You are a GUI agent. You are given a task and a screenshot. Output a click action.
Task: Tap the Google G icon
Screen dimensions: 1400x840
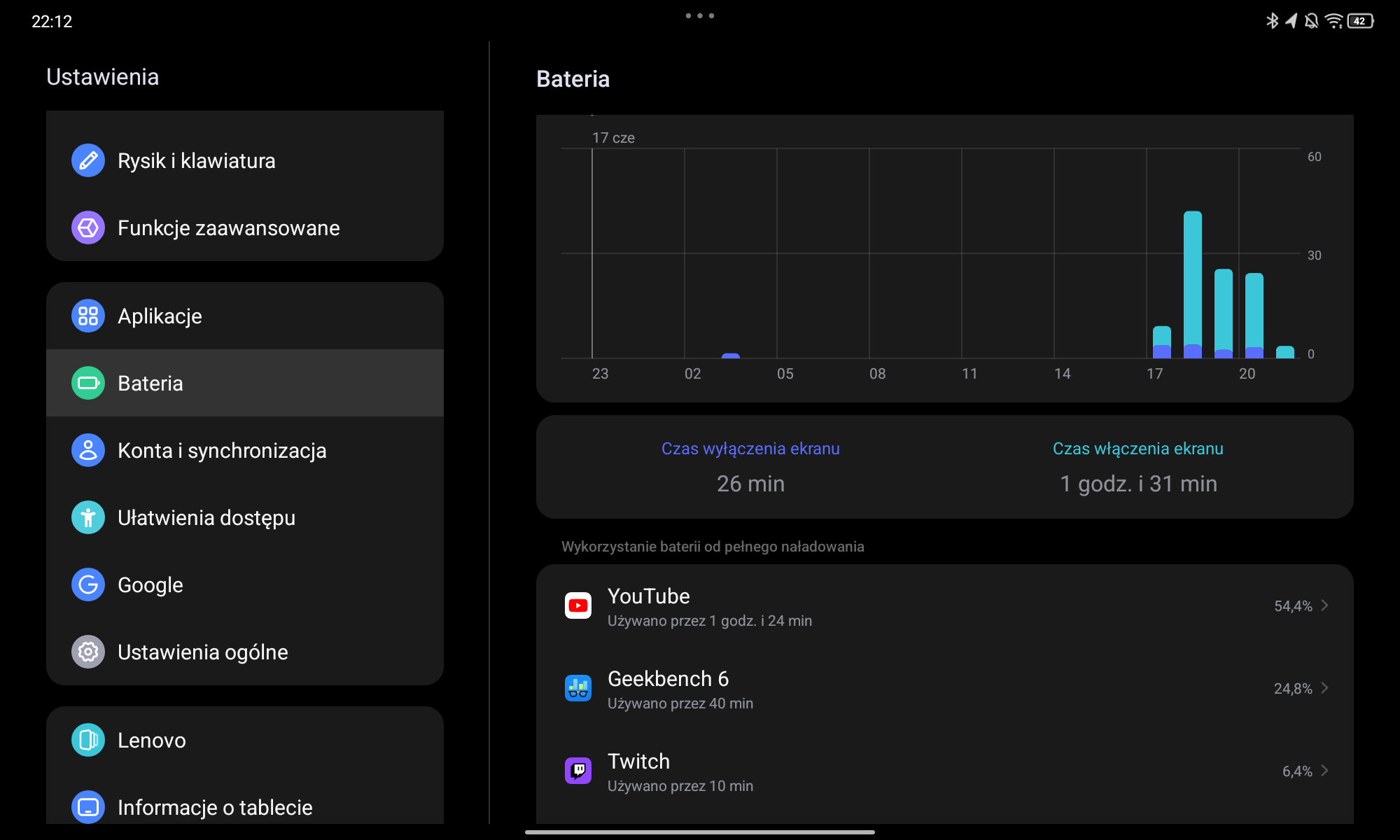pos(88,584)
